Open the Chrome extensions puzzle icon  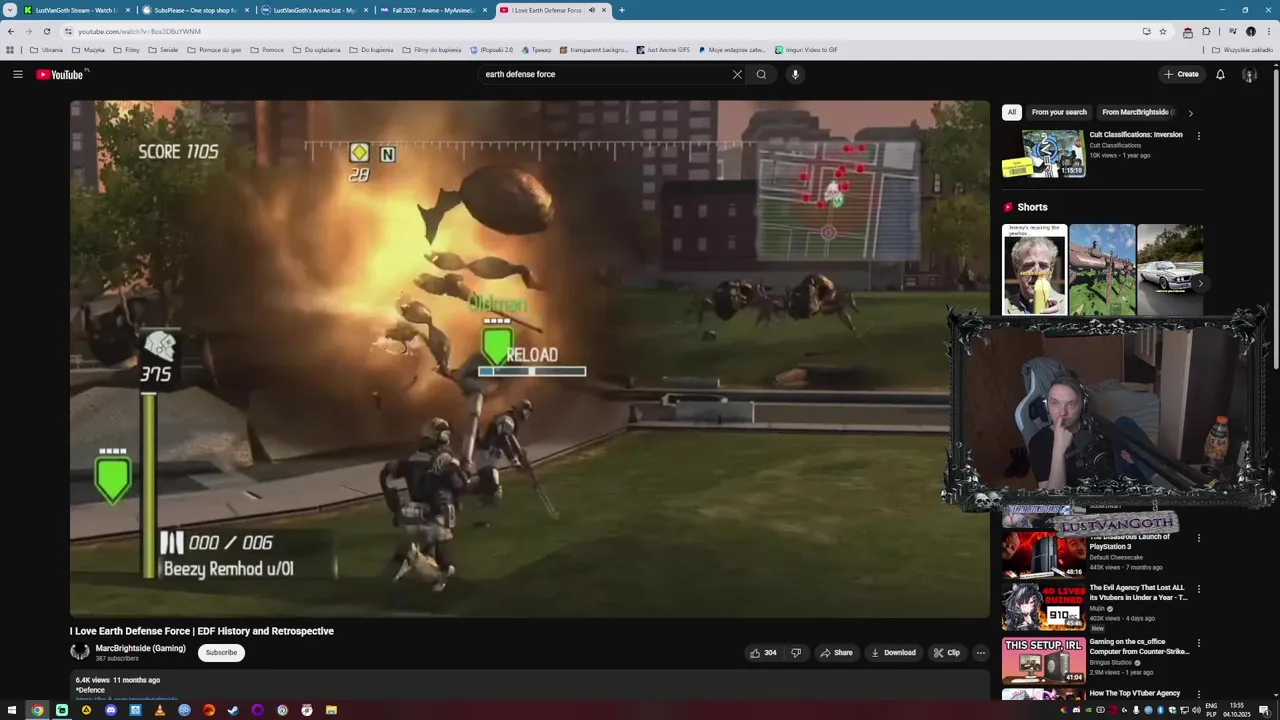tap(1206, 31)
